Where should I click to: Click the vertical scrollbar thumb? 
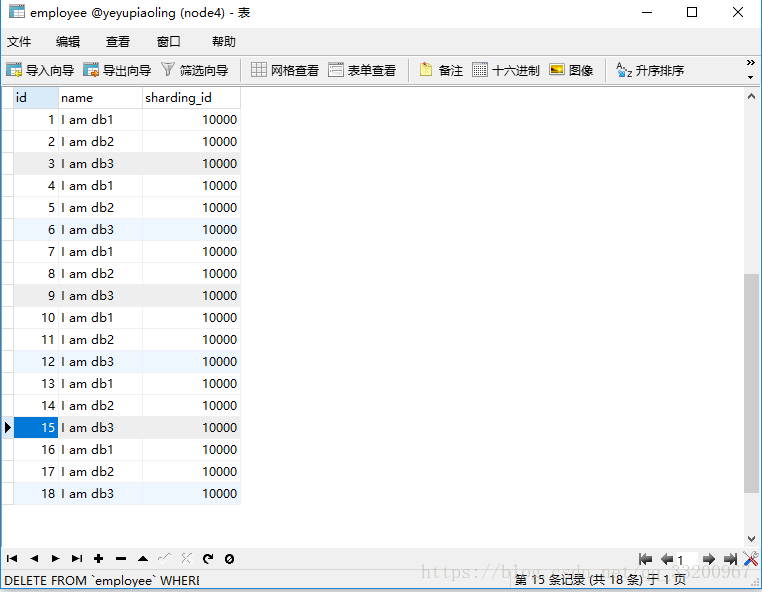click(751, 383)
